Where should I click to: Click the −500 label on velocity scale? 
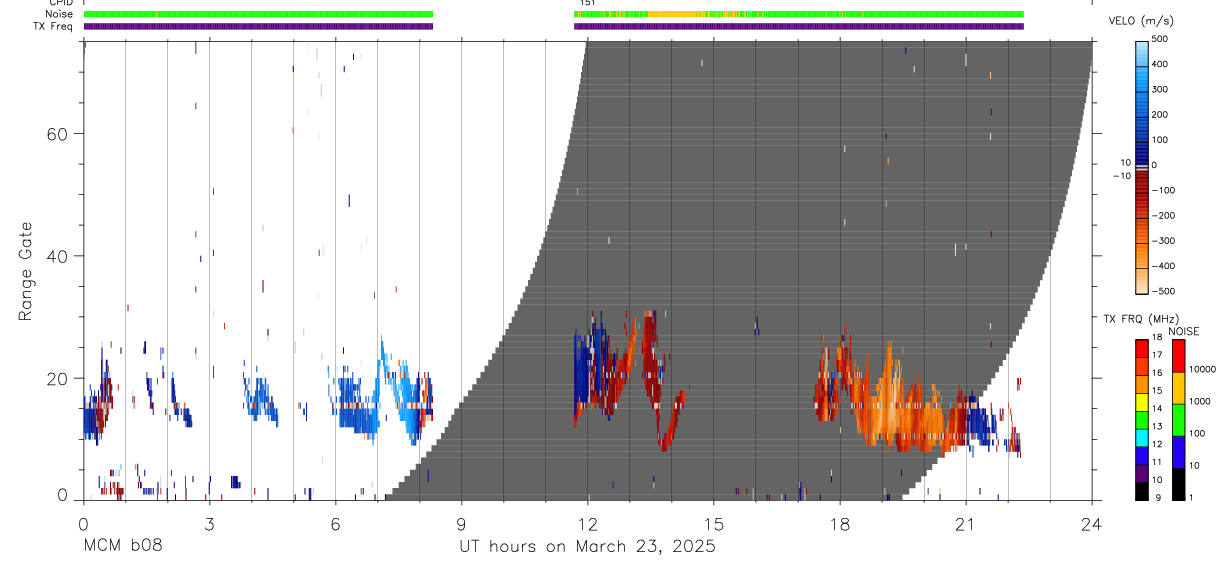tap(1162, 291)
